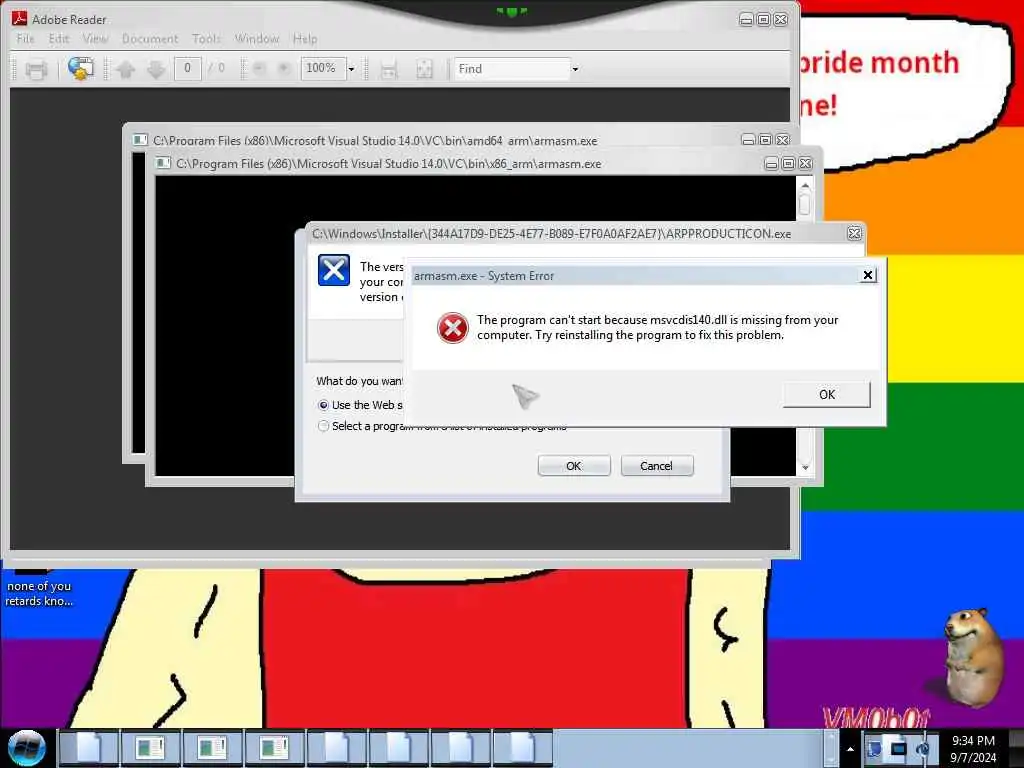
Task: Click scroll down arrow in x86_arm console
Action: [x=805, y=468]
